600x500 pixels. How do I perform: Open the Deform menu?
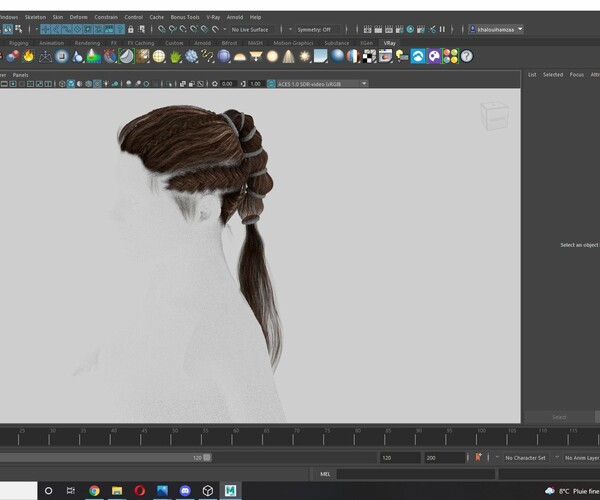coord(78,17)
